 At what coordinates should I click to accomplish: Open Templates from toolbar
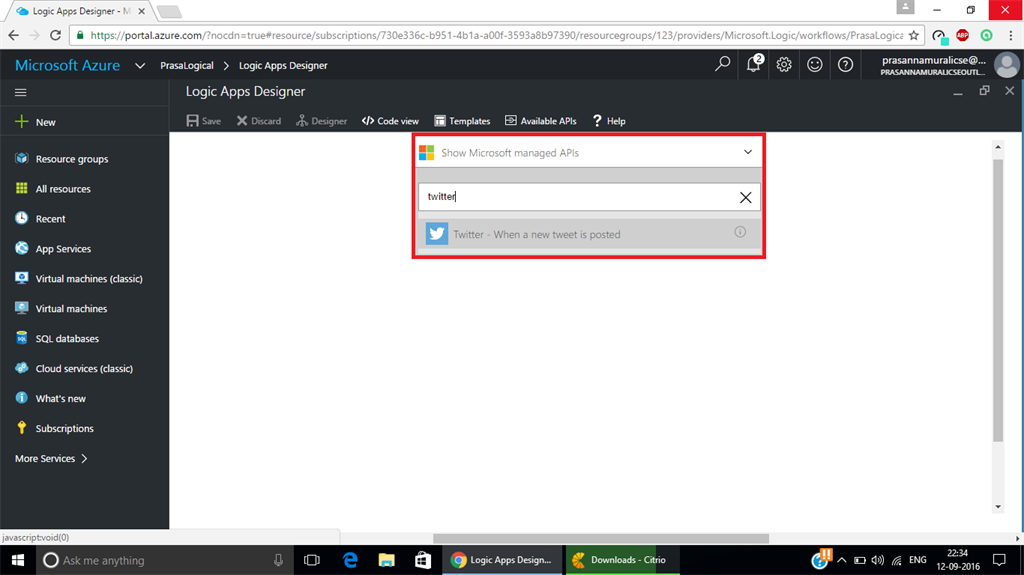tap(462, 121)
